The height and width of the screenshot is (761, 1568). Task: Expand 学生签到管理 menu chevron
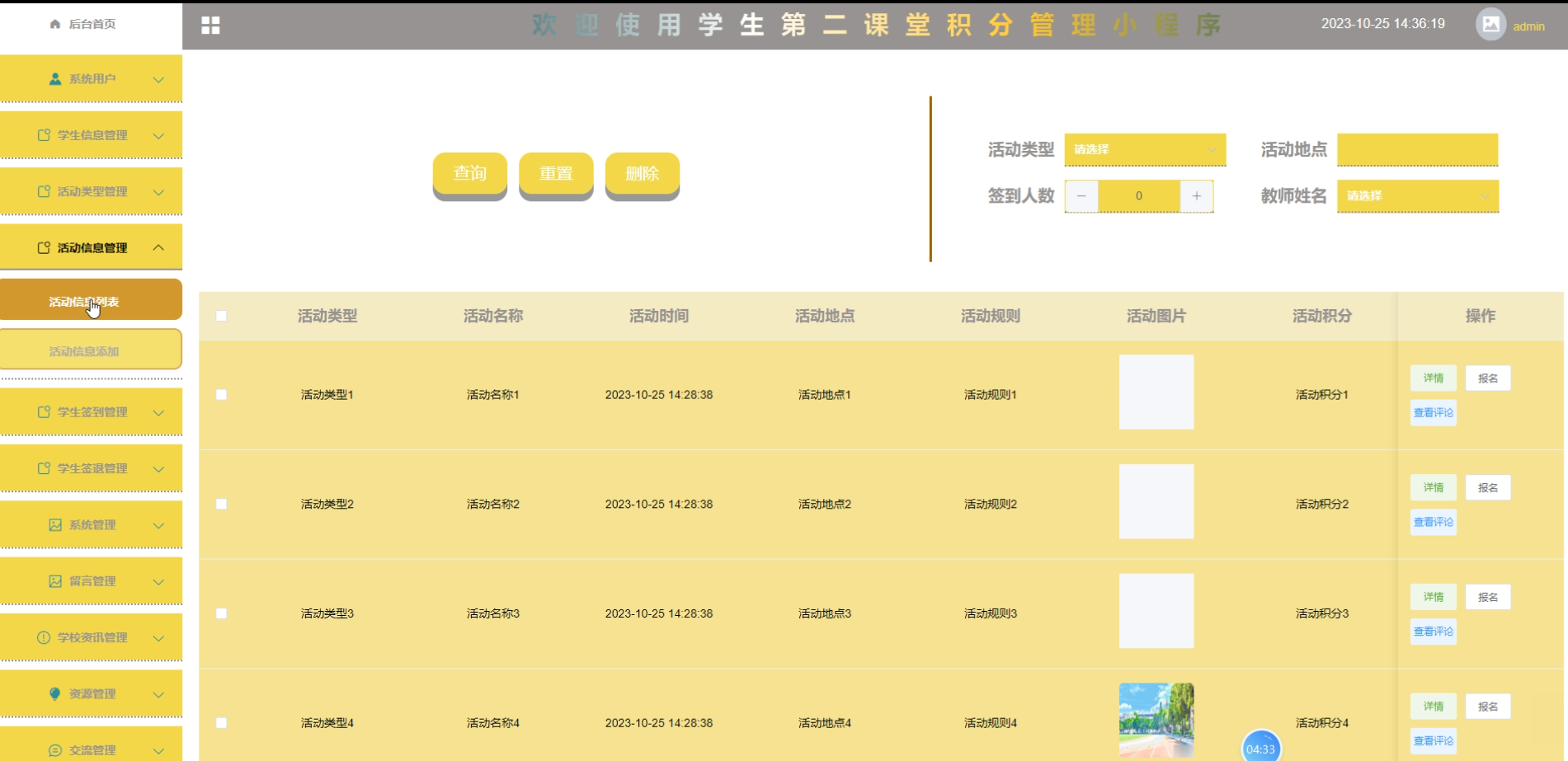click(x=158, y=413)
